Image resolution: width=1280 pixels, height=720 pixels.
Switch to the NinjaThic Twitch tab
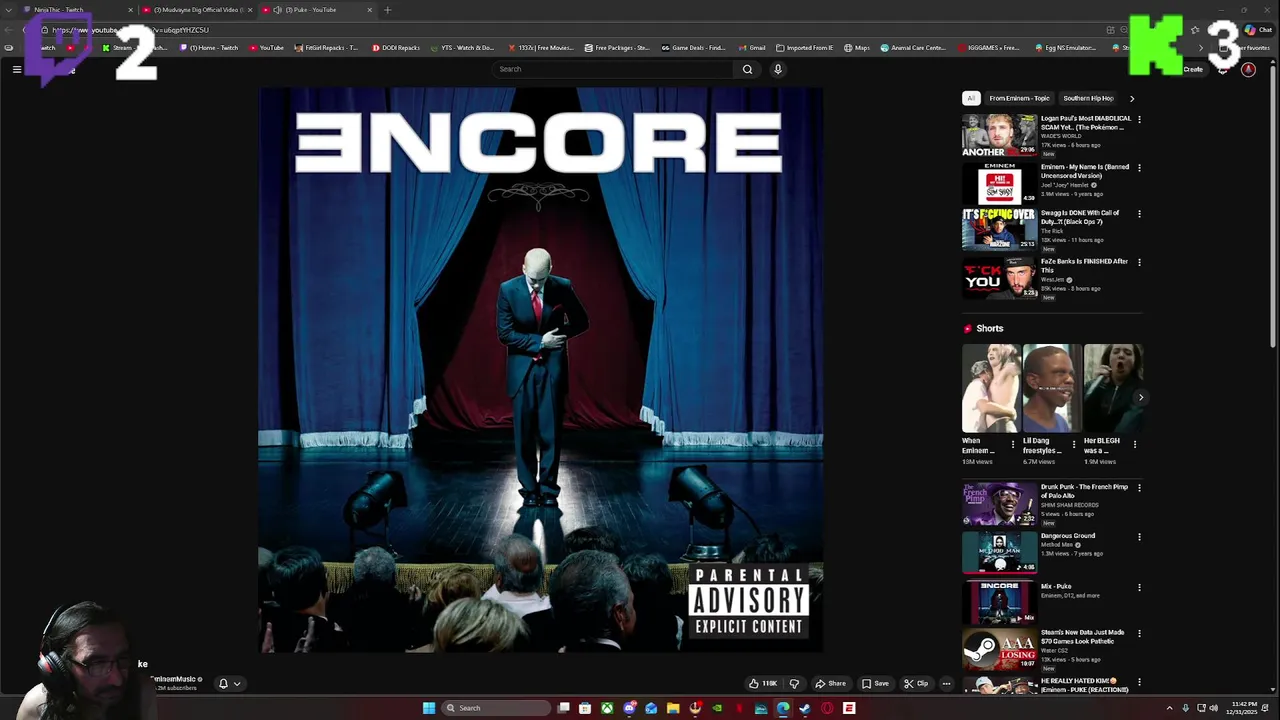pyautogui.click(x=78, y=10)
